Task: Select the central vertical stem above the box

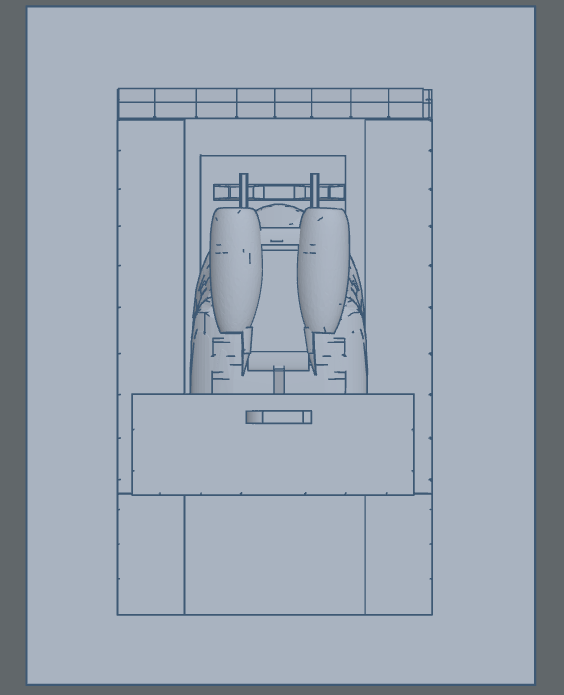Action: (x=278, y=380)
